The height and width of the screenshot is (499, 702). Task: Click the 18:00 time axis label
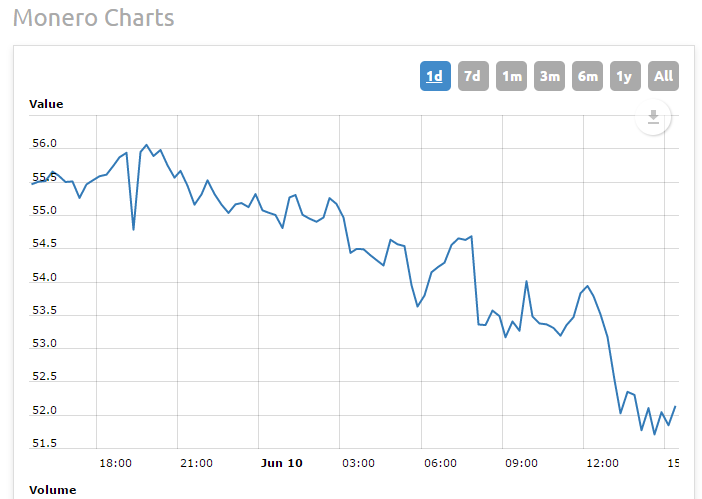pos(116,463)
